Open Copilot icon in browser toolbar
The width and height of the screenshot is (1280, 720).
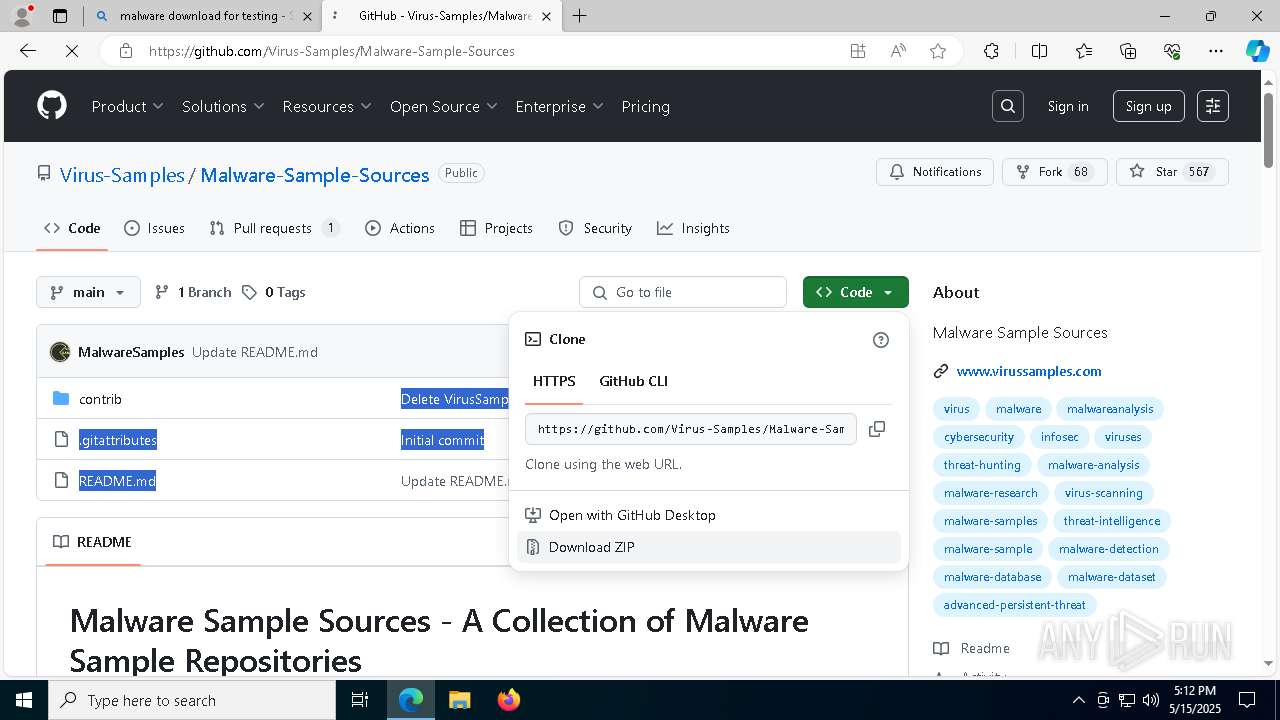[1257, 51]
